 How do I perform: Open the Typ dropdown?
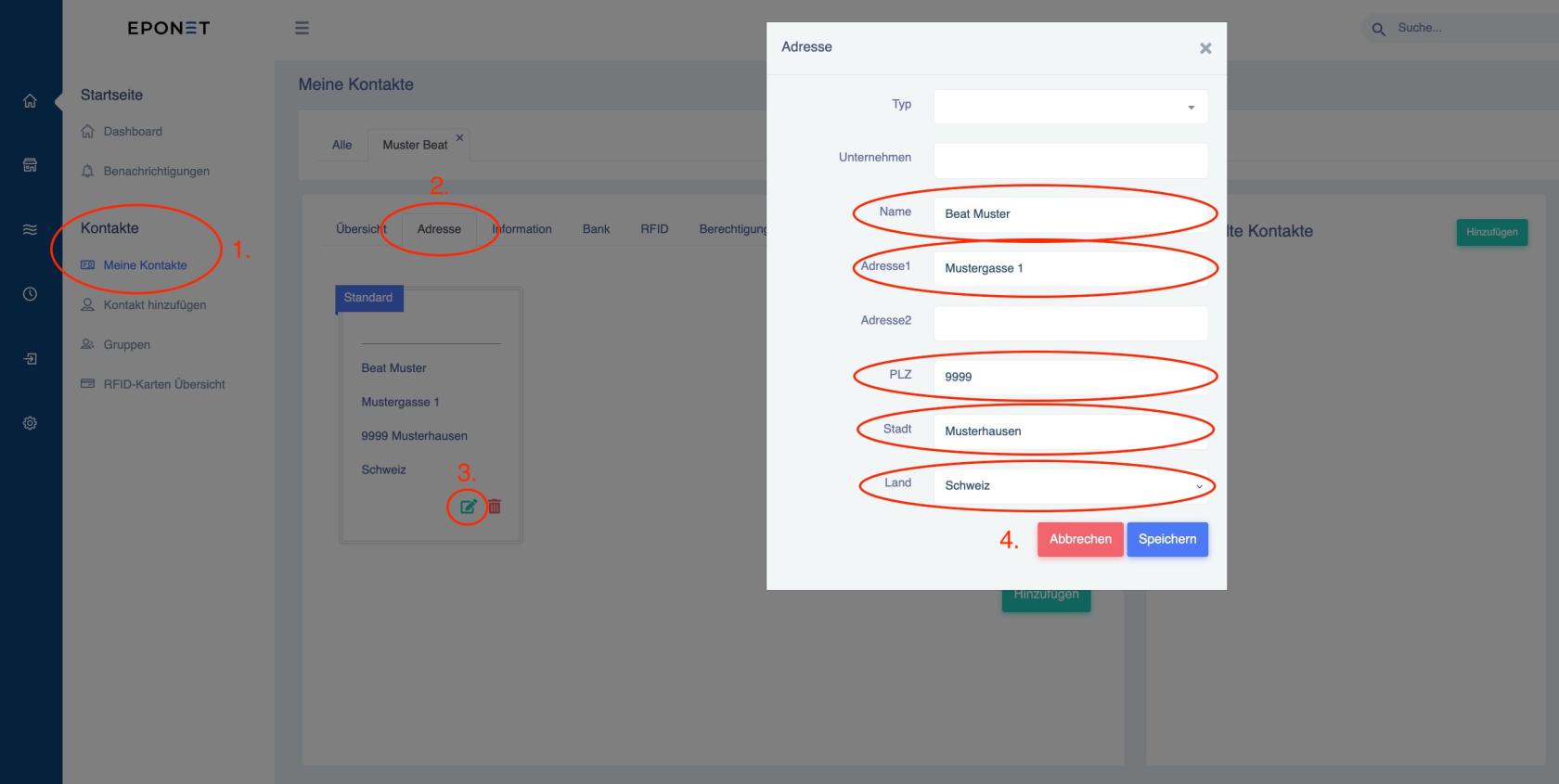(1070, 107)
